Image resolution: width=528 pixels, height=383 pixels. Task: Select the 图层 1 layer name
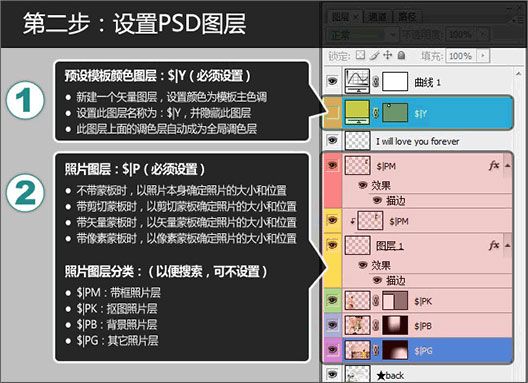(390, 246)
